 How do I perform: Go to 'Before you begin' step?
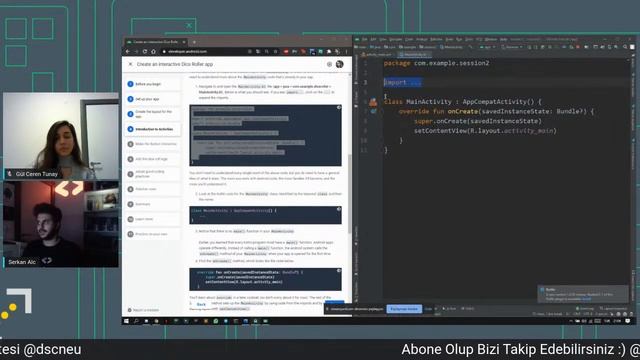[x=153, y=84]
